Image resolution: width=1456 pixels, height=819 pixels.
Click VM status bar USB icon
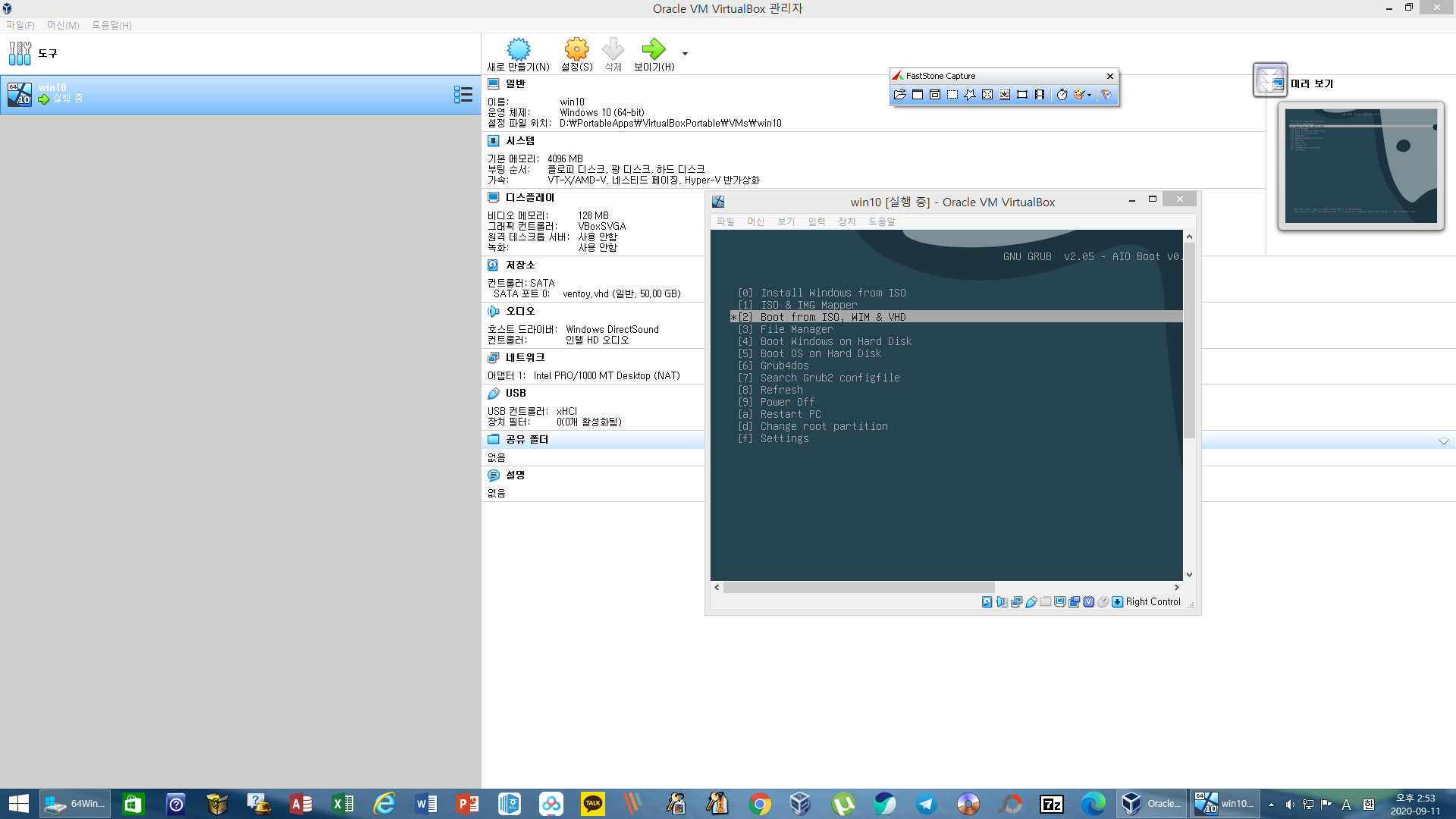click(x=1031, y=601)
